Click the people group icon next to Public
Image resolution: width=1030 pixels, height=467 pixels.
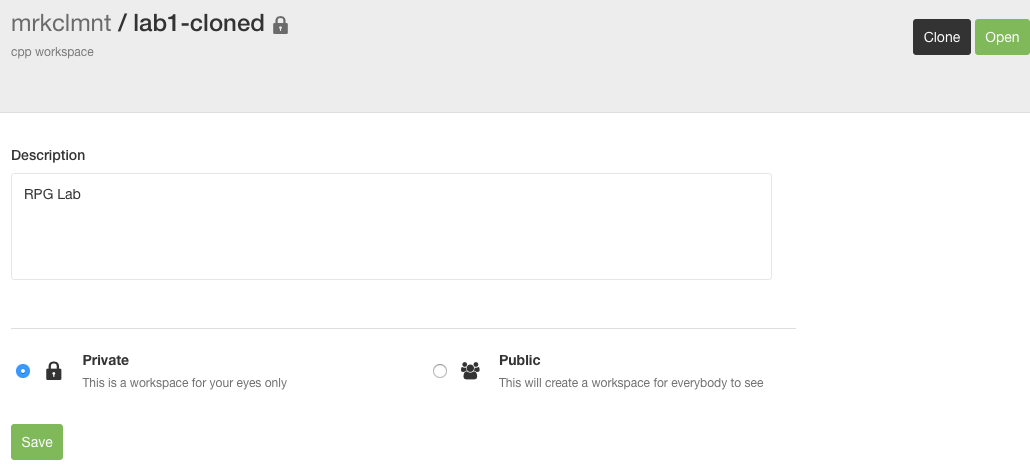pyautogui.click(x=470, y=371)
